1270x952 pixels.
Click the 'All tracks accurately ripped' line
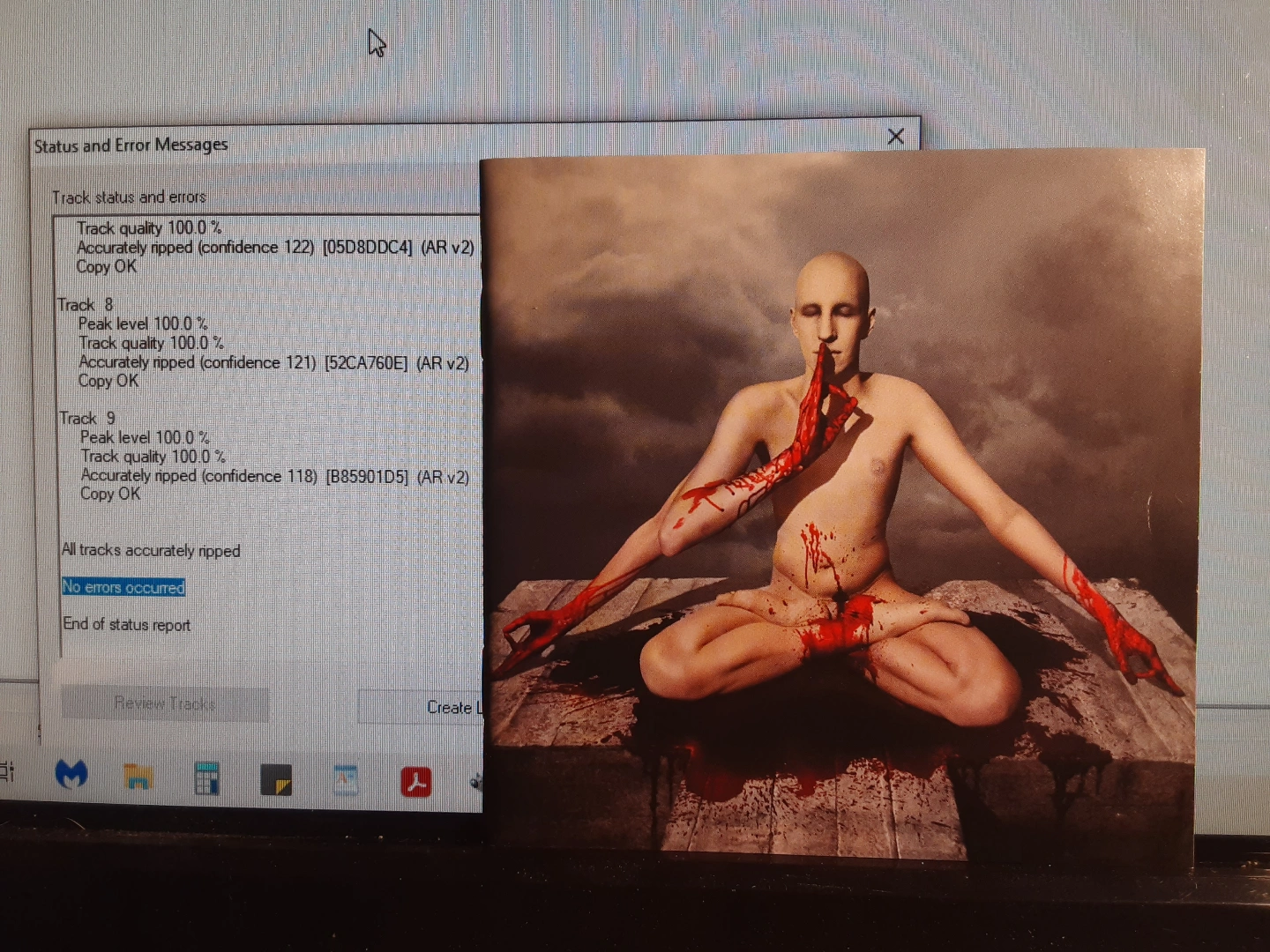click(151, 550)
